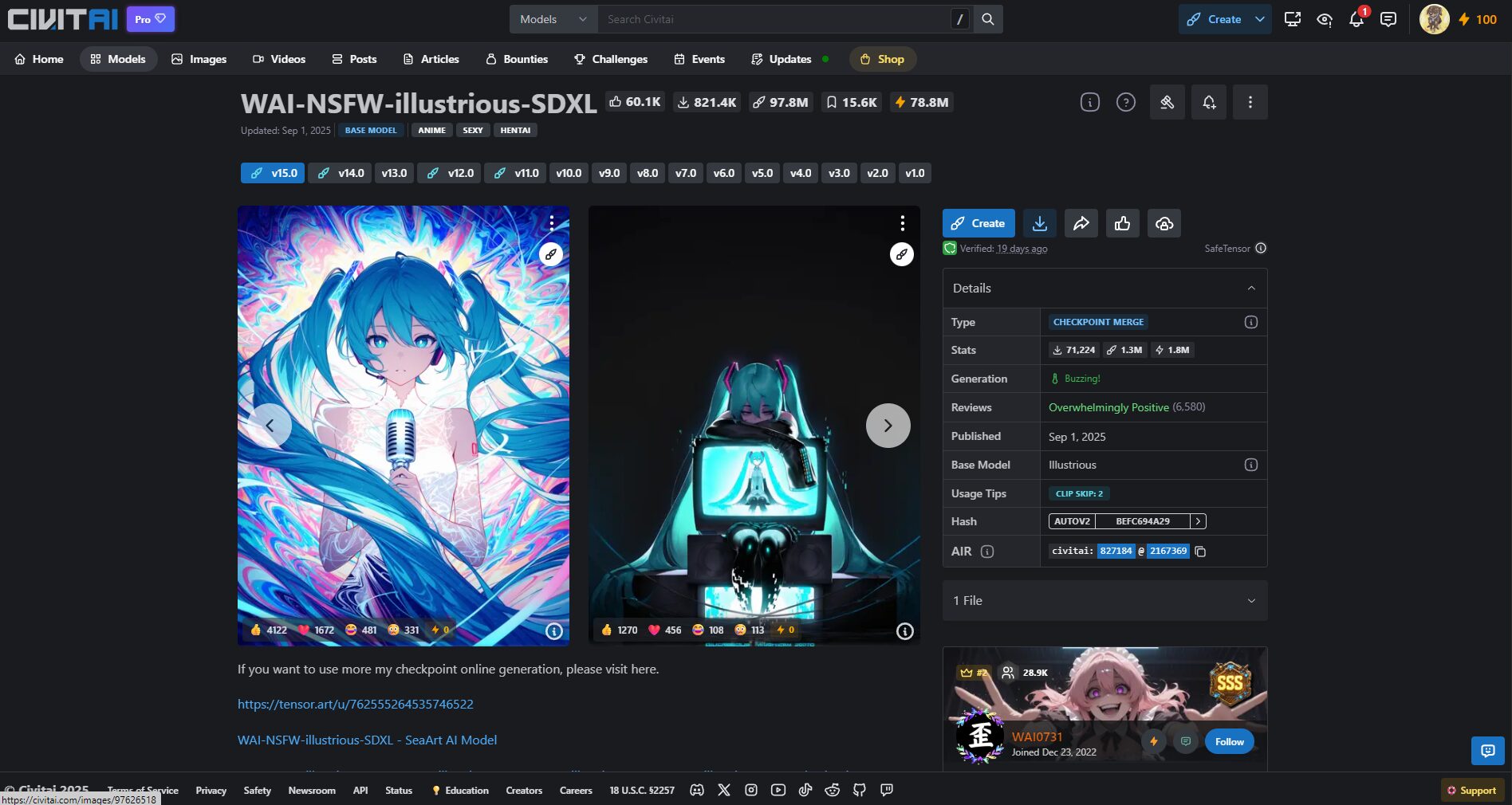Screen dimensions: 1512x805
Task: Toggle heart reaction 1672 on microphone image
Action: tap(316, 630)
